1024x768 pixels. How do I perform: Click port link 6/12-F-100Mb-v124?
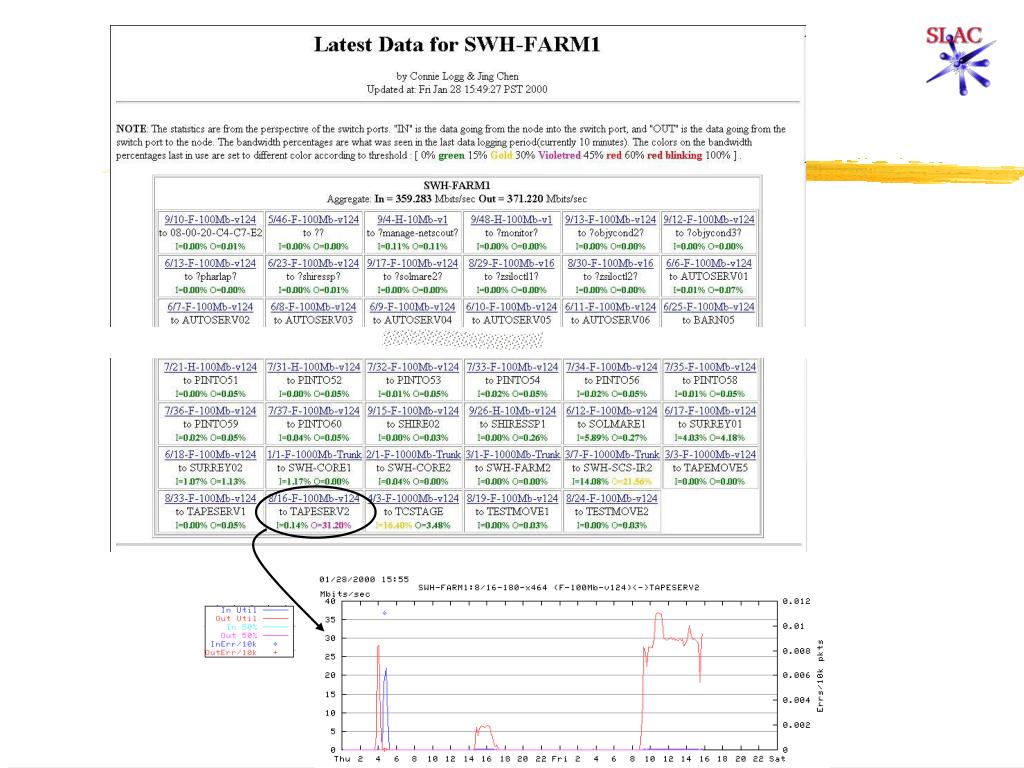(611, 411)
